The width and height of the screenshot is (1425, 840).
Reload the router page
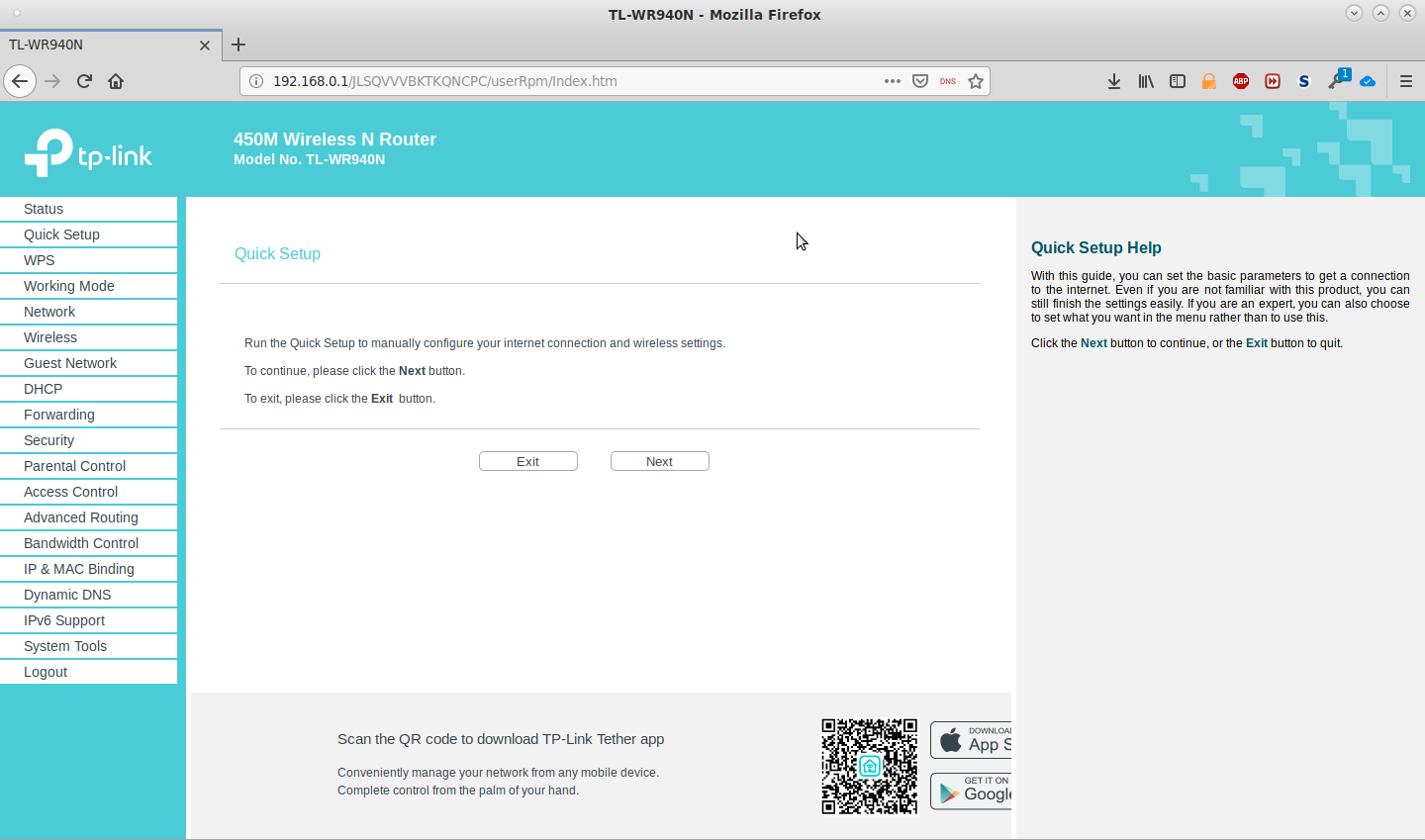[84, 81]
